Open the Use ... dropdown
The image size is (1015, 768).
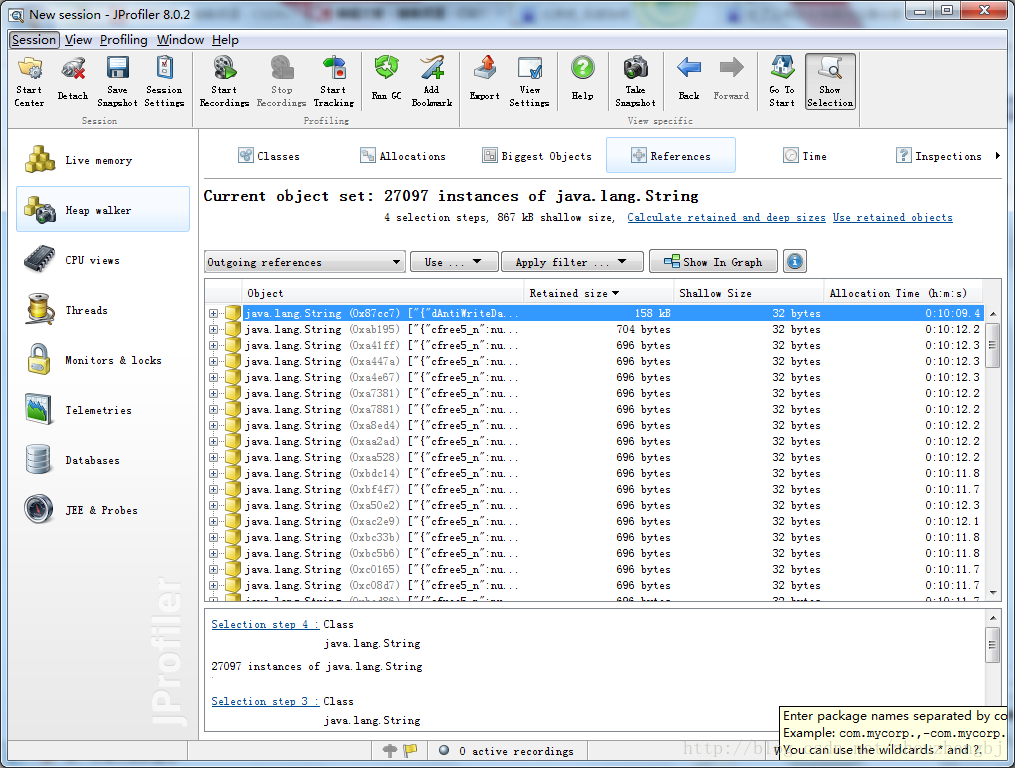tap(454, 262)
